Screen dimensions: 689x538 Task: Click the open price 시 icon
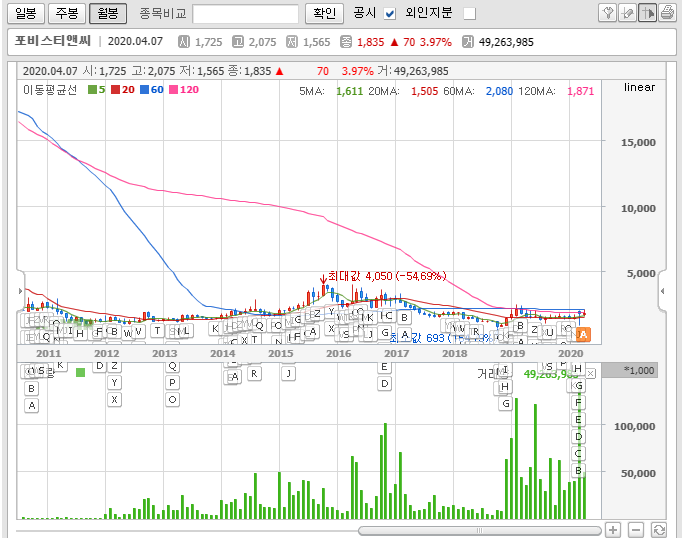point(184,42)
